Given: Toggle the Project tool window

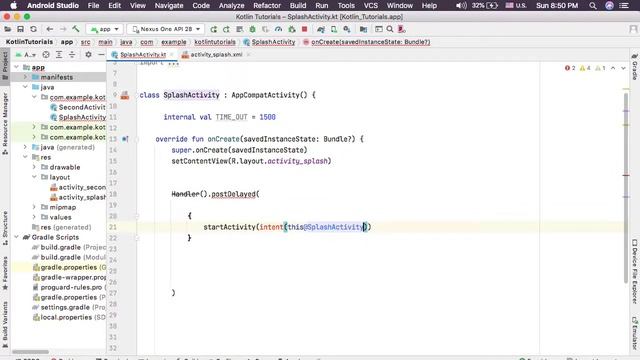Looking at the screenshot, I should pyautogui.click(x=5, y=65).
